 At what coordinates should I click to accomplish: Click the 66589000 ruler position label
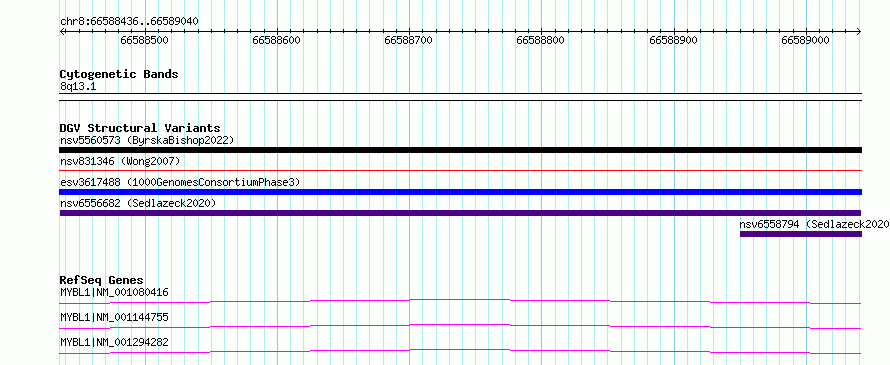tap(805, 40)
